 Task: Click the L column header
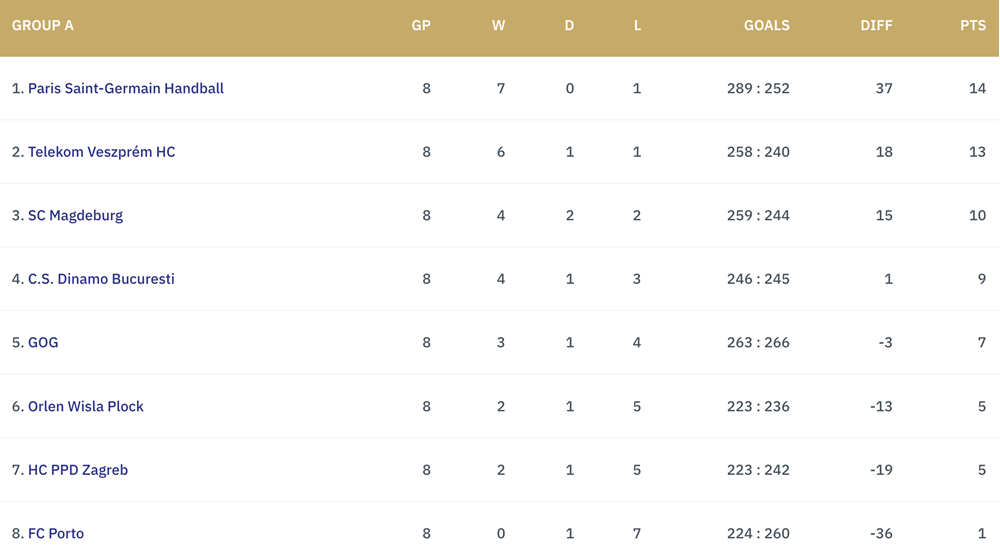[x=637, y=26]
